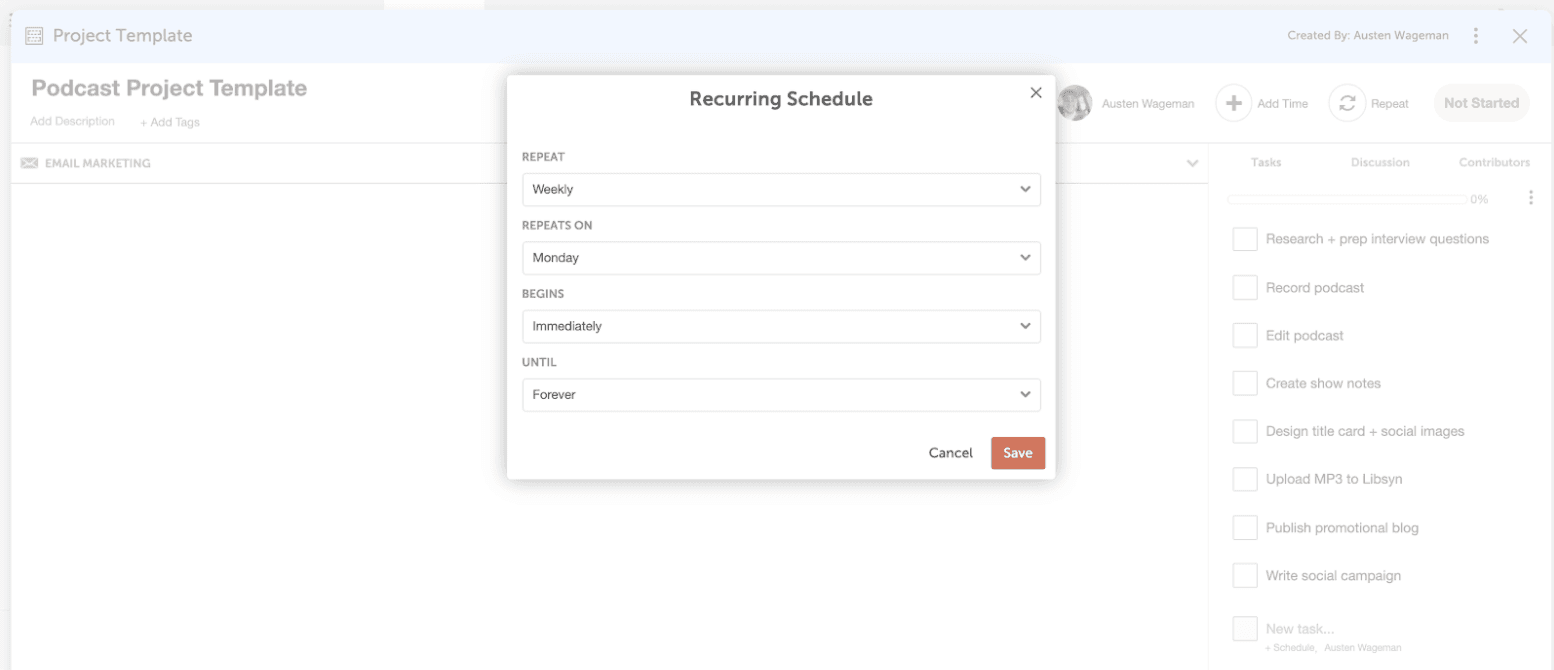Click the Project Template calendar icon
The height and width of the screenshot is (670, 1554).
34,36
